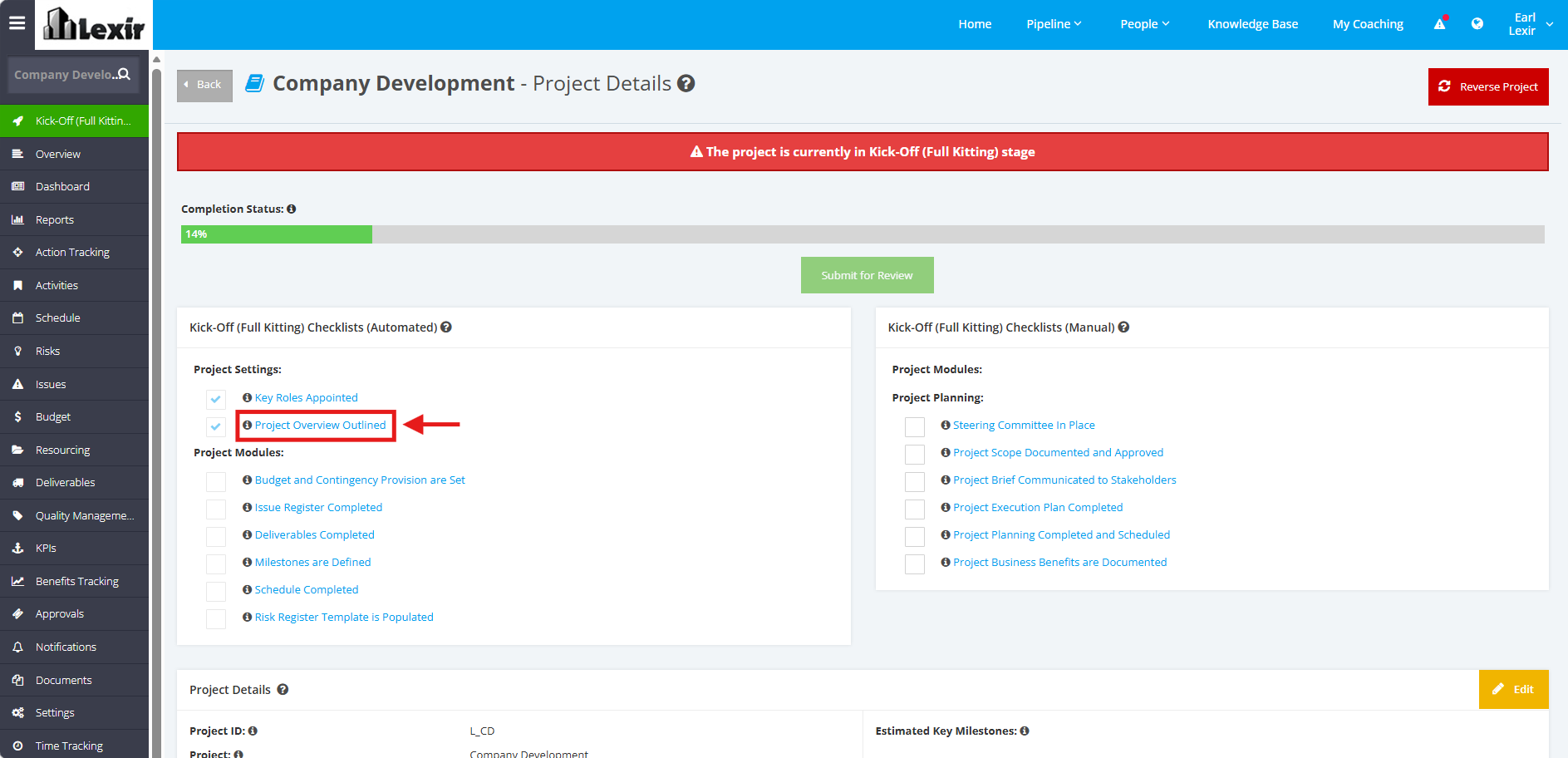Click info icon beside Issue Register Completed
1568x758 pixels.
pos(247,507)
